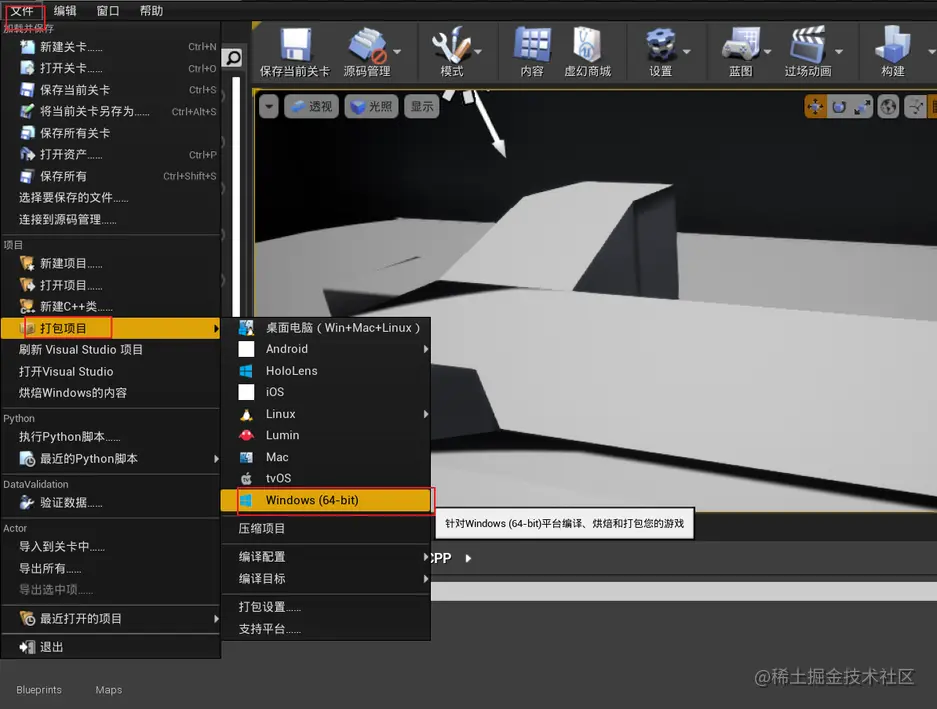Choose Exit (退出) menu entry

coord(111,647)
